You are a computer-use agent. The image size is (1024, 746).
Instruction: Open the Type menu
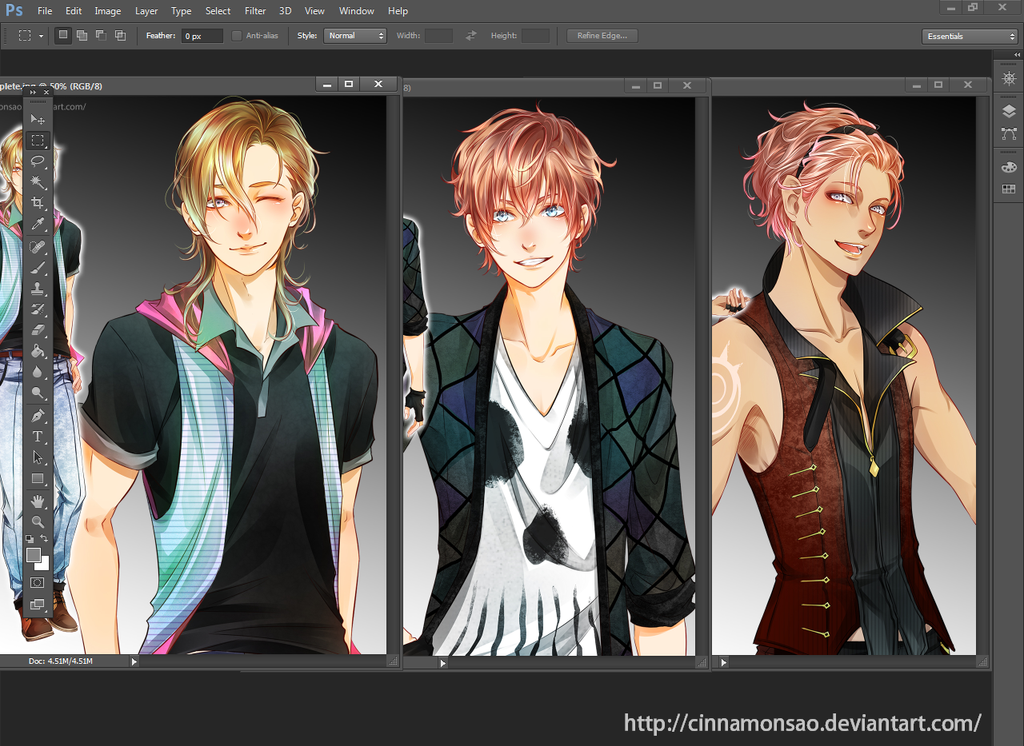[x=181, y=11]
